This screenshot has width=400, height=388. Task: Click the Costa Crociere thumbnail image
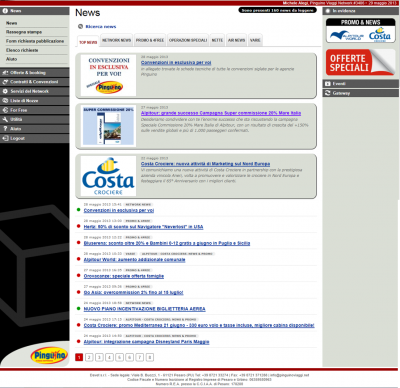108,176
